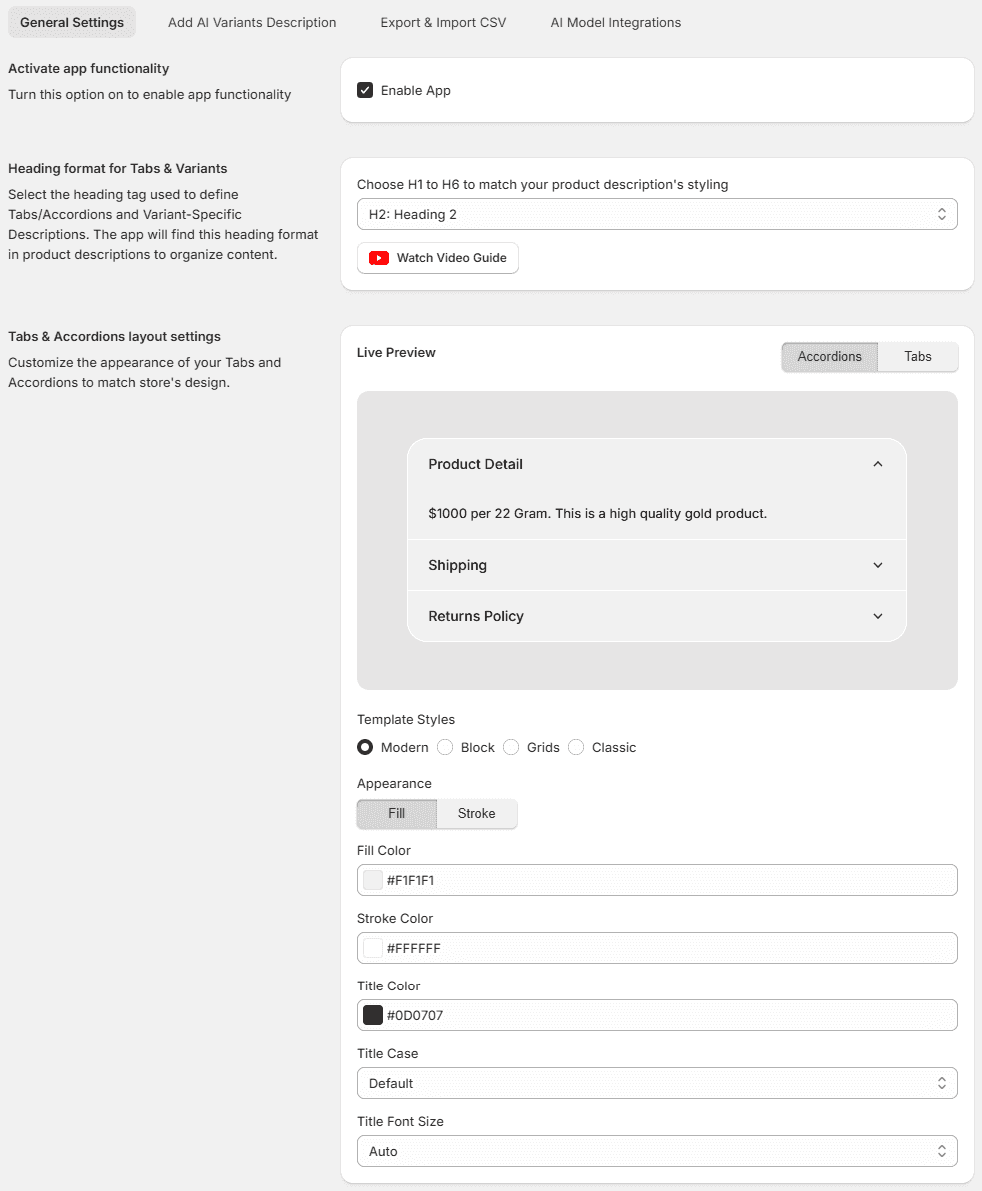Image resolution: width=982 pixels, height=1191 pixels.
Task: Toggle the Enable App checkbox
Action: click(365, 90)
